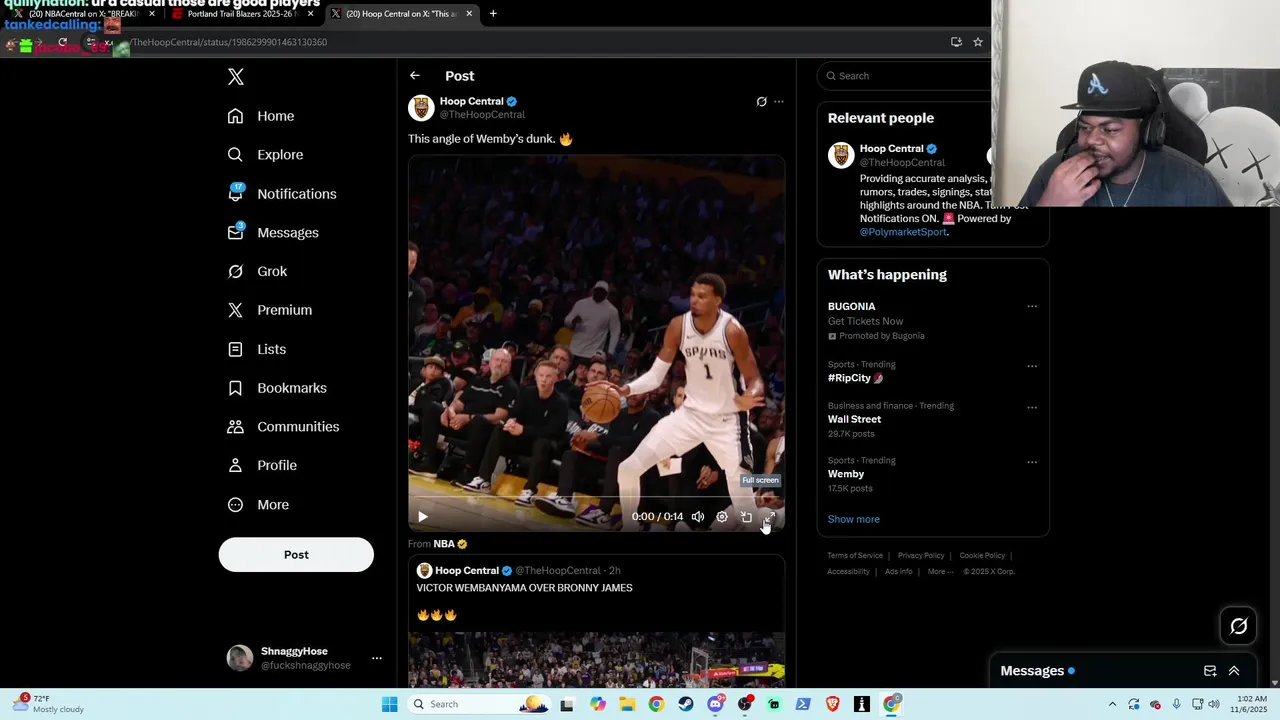Open the Explore page

pyautogui.click(x=265, y=155)
